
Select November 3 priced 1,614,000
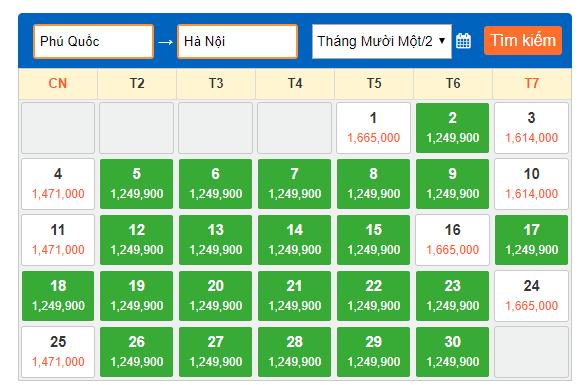[531, 128]
